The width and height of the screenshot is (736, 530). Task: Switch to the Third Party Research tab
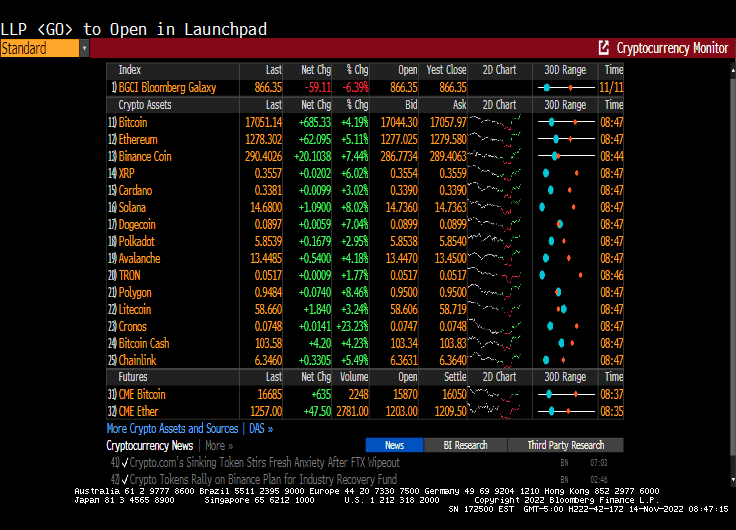click(565, 445)
